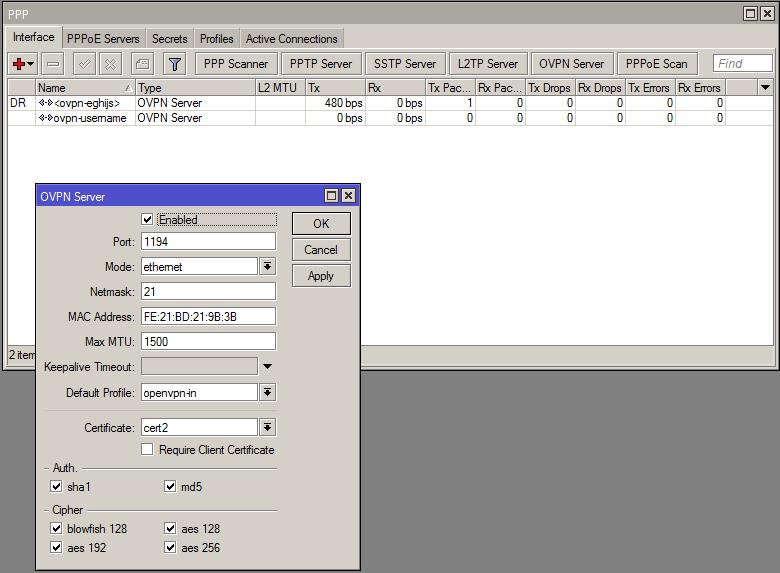Click the Apply button
The height and width of the screenshot is (573, 780).
click(321, 276)
